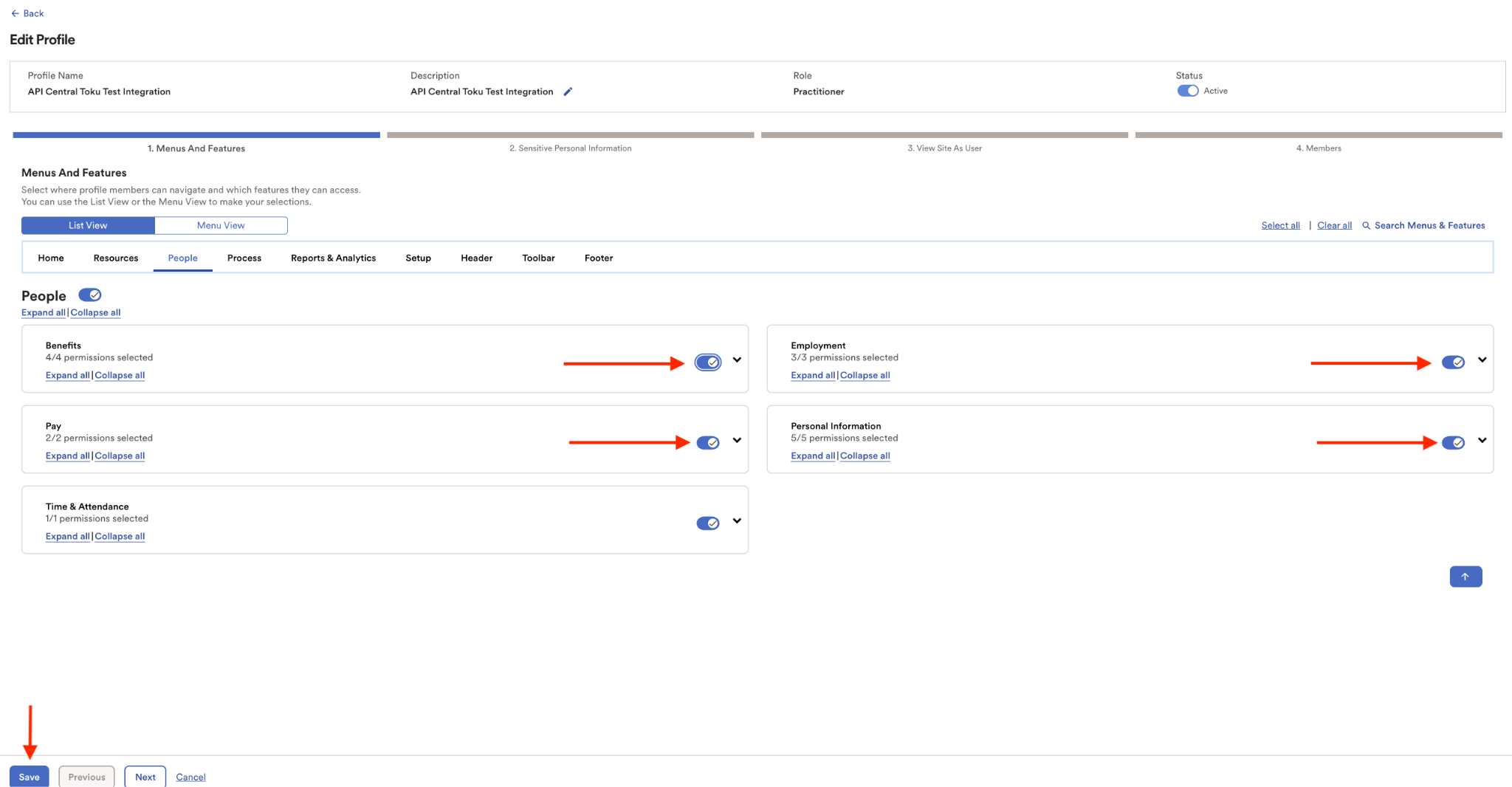1512x787 pixels.
Task: Click the scroll-to-top arrow button
Action: pos(1465,577)
